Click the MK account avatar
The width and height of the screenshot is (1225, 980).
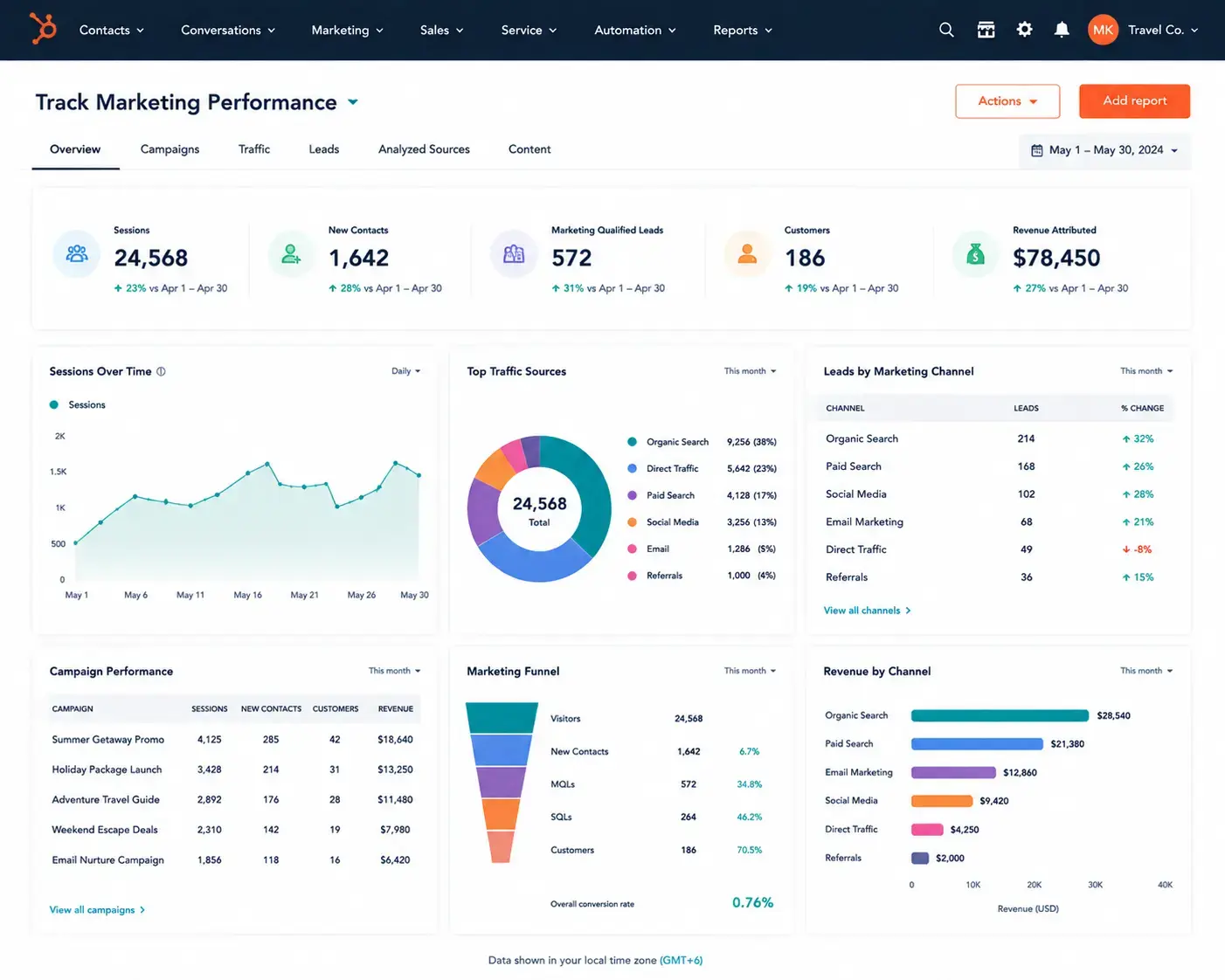click(x=1103, y=30)
